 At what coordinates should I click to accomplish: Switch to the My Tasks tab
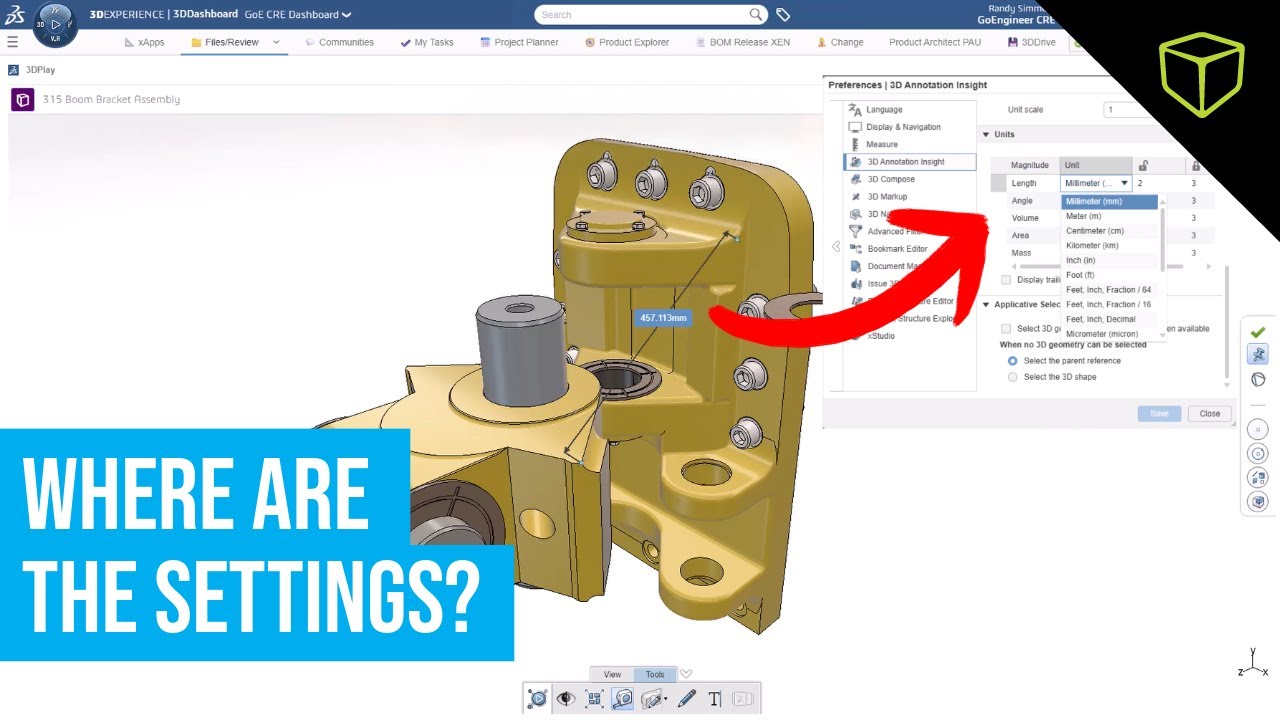click(x=427, y=42)
